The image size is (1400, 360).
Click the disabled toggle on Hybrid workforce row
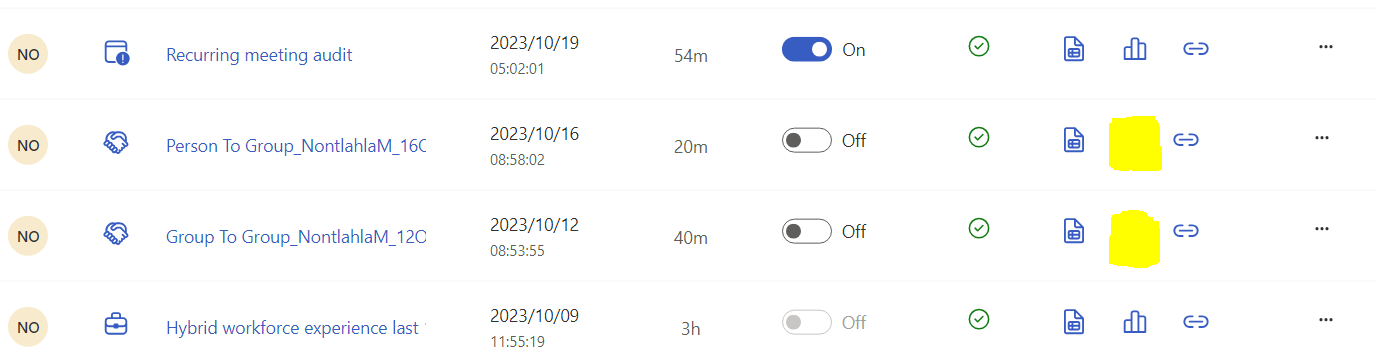click(807, 322)
